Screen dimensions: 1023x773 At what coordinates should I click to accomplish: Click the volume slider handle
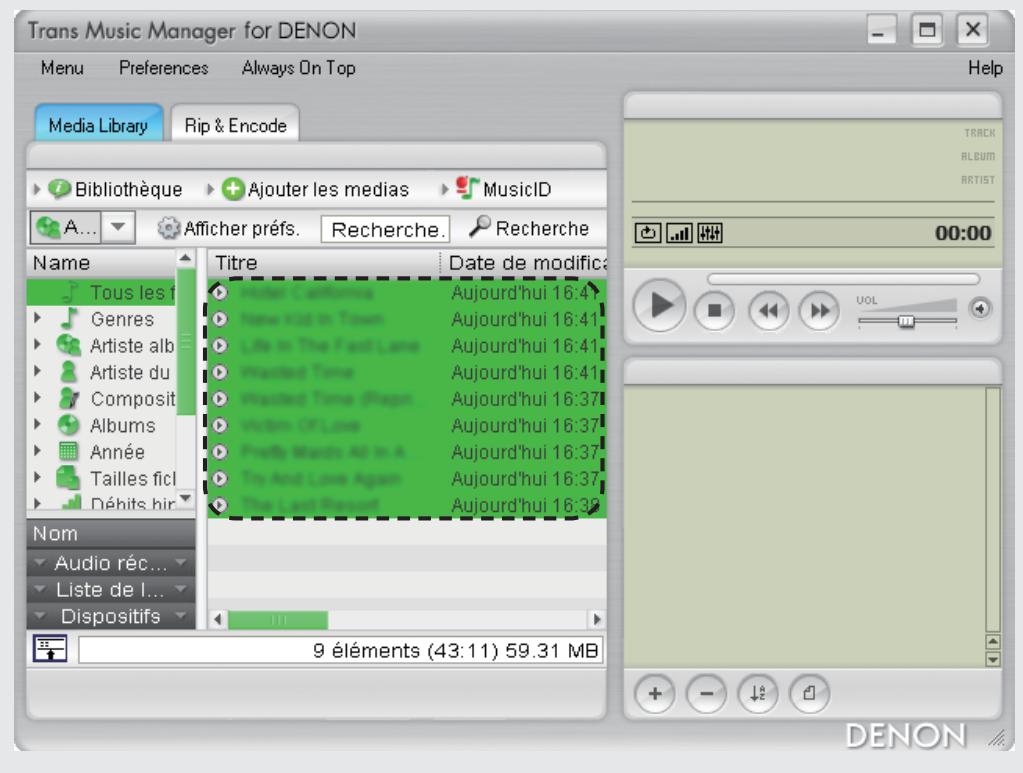coord(906,321)
